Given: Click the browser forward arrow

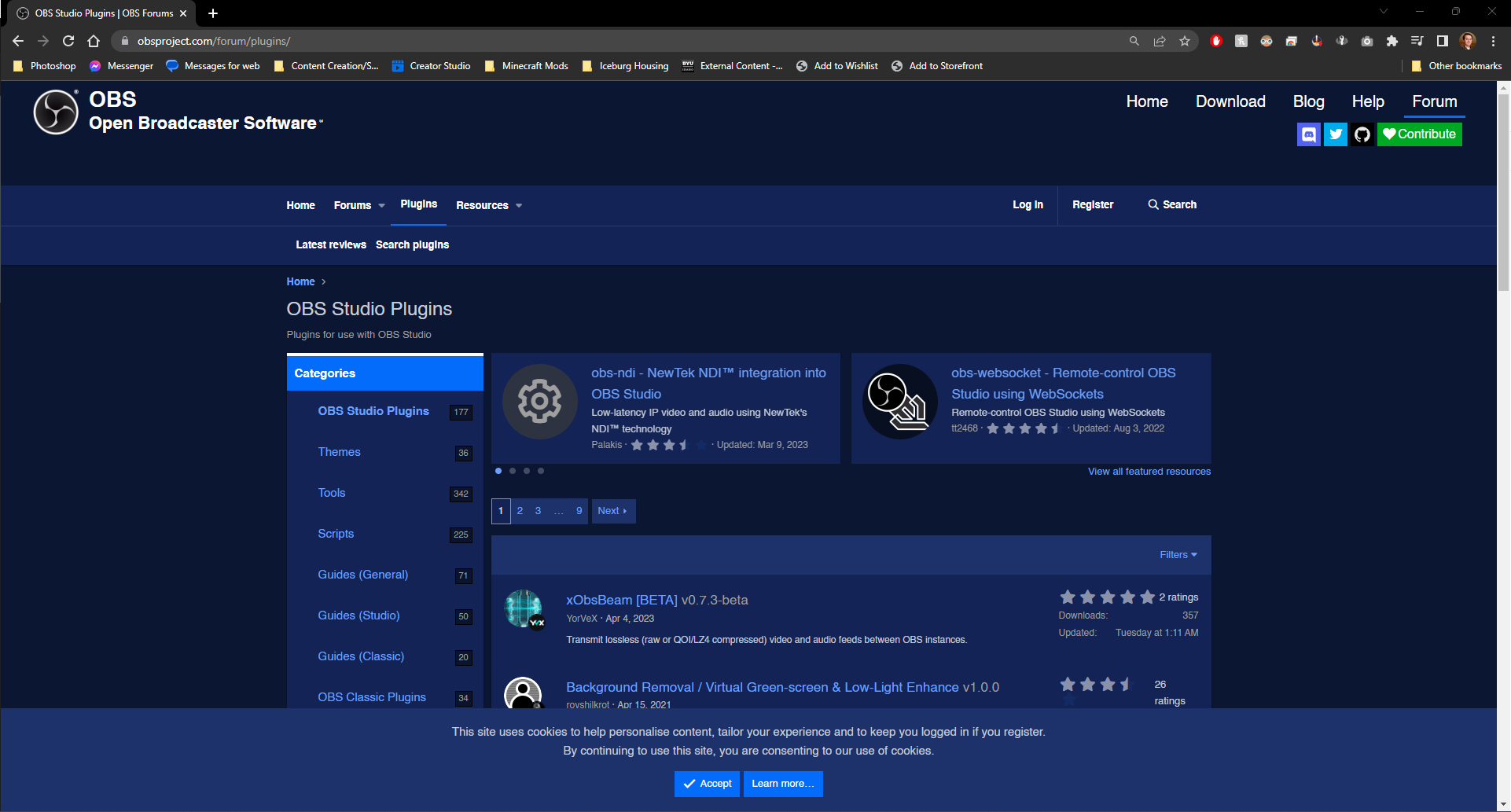Looking at the screenshot, I should (x=43, y=41).
